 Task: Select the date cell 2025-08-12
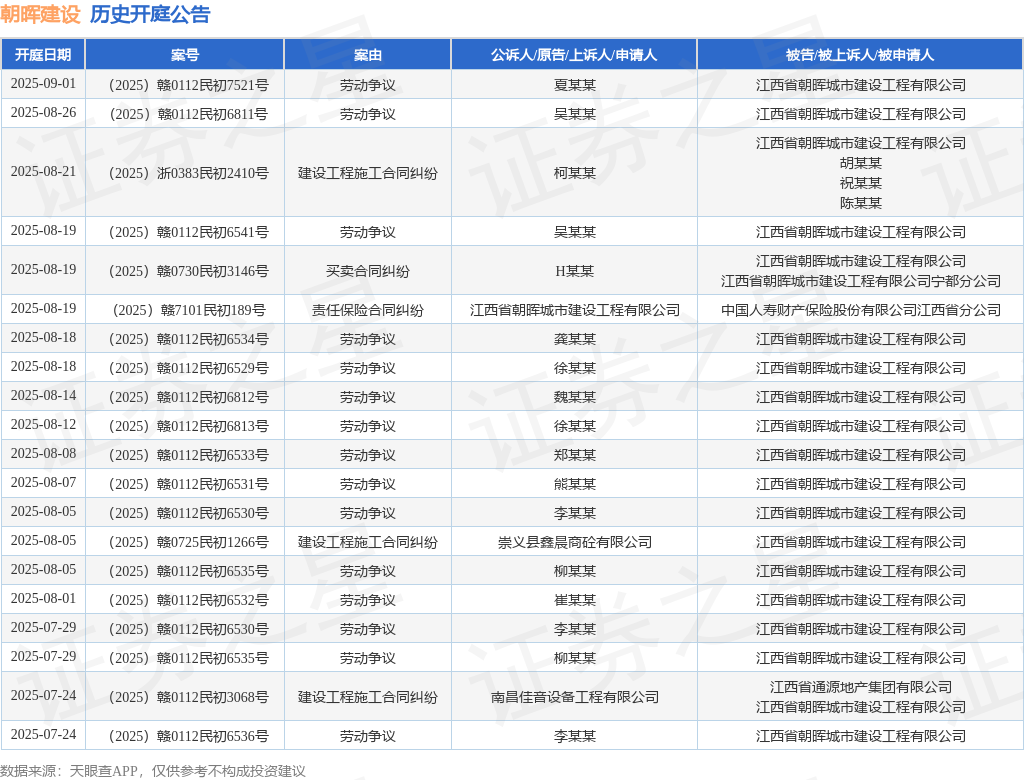[43, 425]
